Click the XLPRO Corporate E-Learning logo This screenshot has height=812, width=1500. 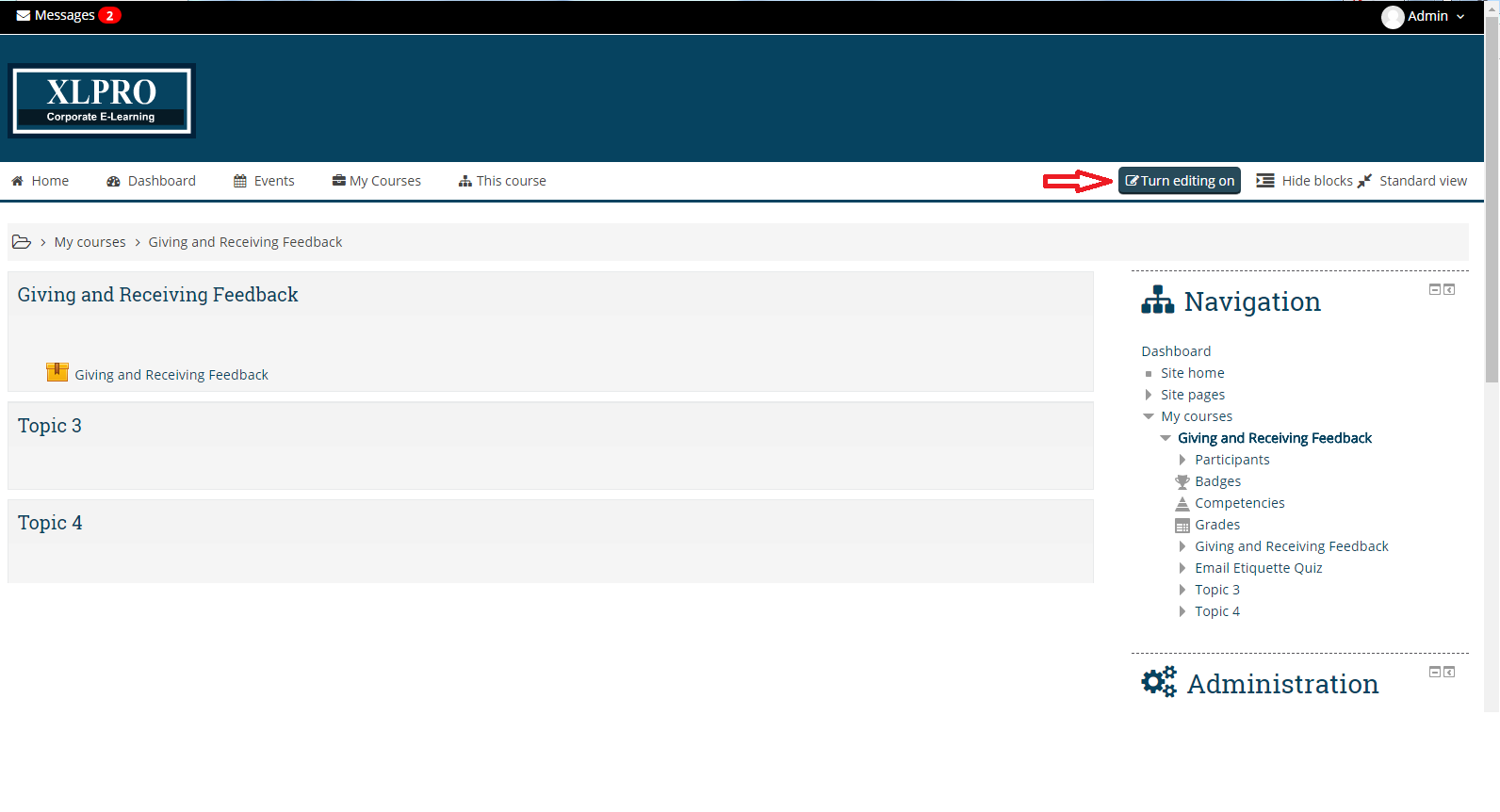tap(102, 101)
